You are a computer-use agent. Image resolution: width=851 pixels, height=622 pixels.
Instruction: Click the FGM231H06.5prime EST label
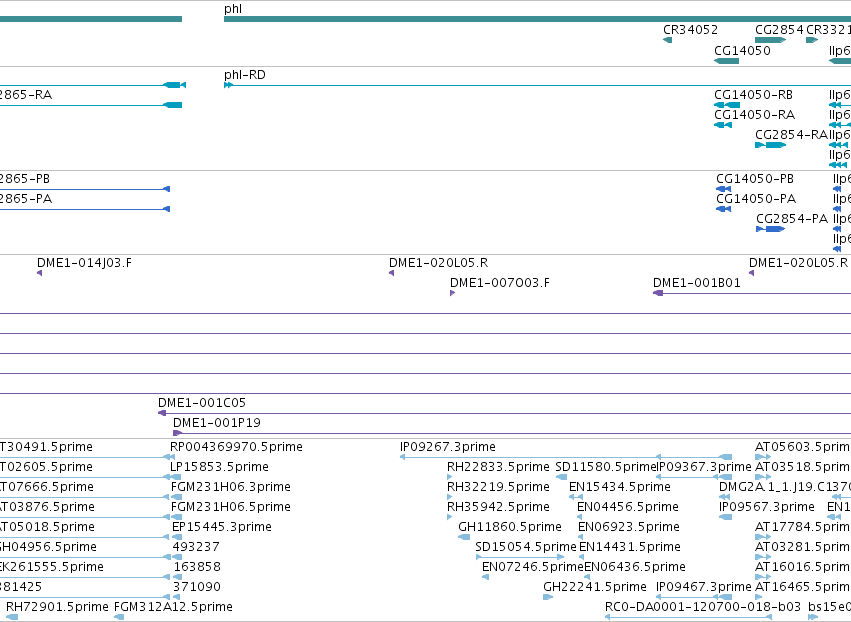point(231,507)
